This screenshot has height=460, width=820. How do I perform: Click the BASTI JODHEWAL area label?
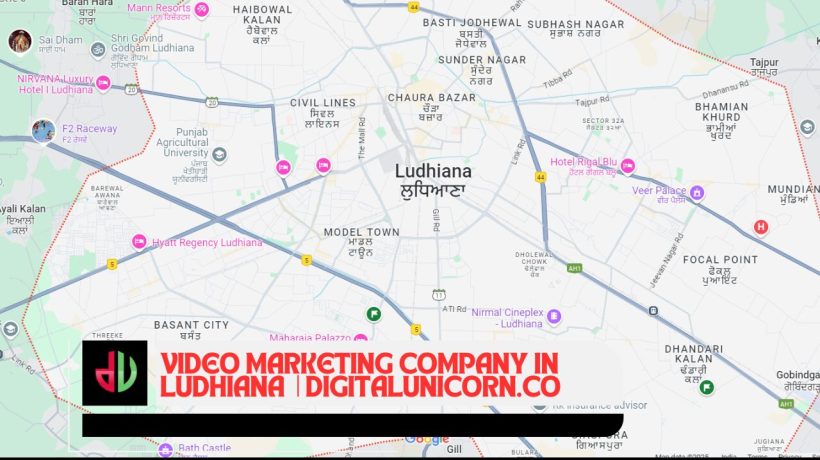pos(472,23)
